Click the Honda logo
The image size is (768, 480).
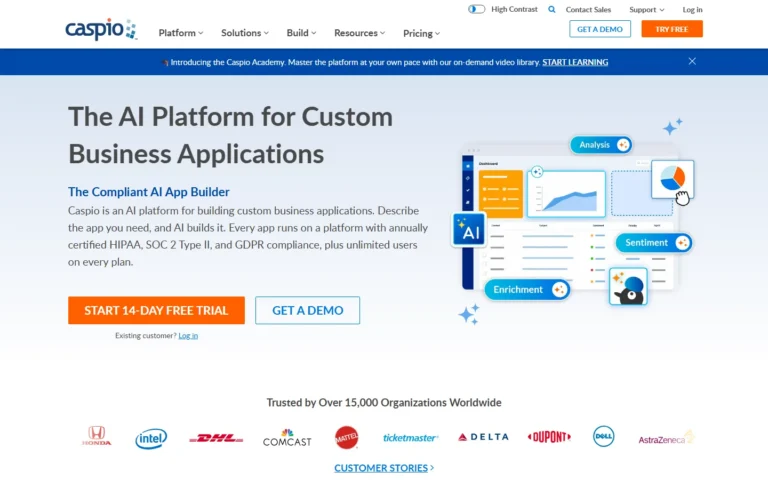click(x=96, y=436)
